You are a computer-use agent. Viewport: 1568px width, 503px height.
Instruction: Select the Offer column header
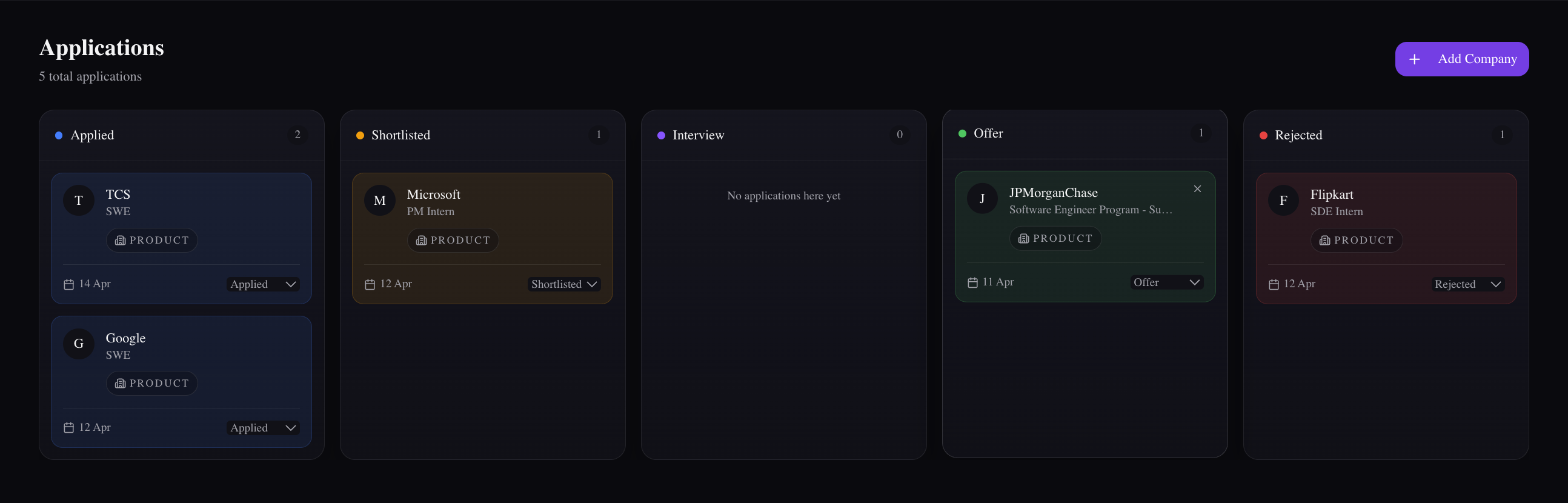pos(1085,133)
